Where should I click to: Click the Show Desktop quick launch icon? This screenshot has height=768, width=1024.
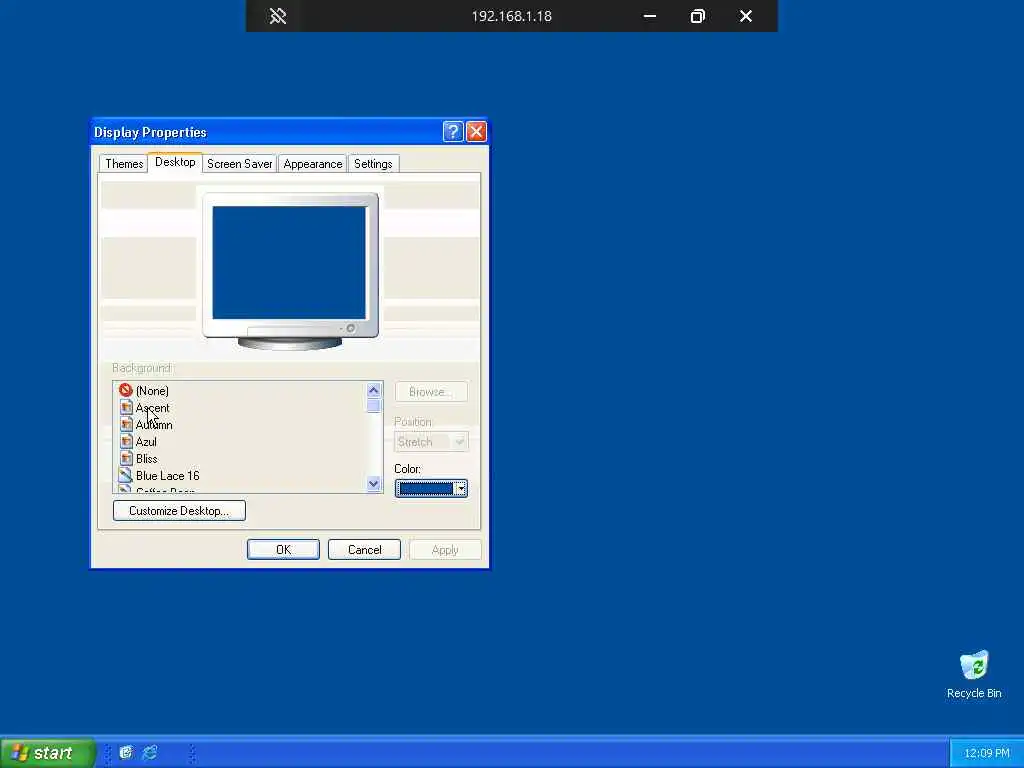point(126,752)
